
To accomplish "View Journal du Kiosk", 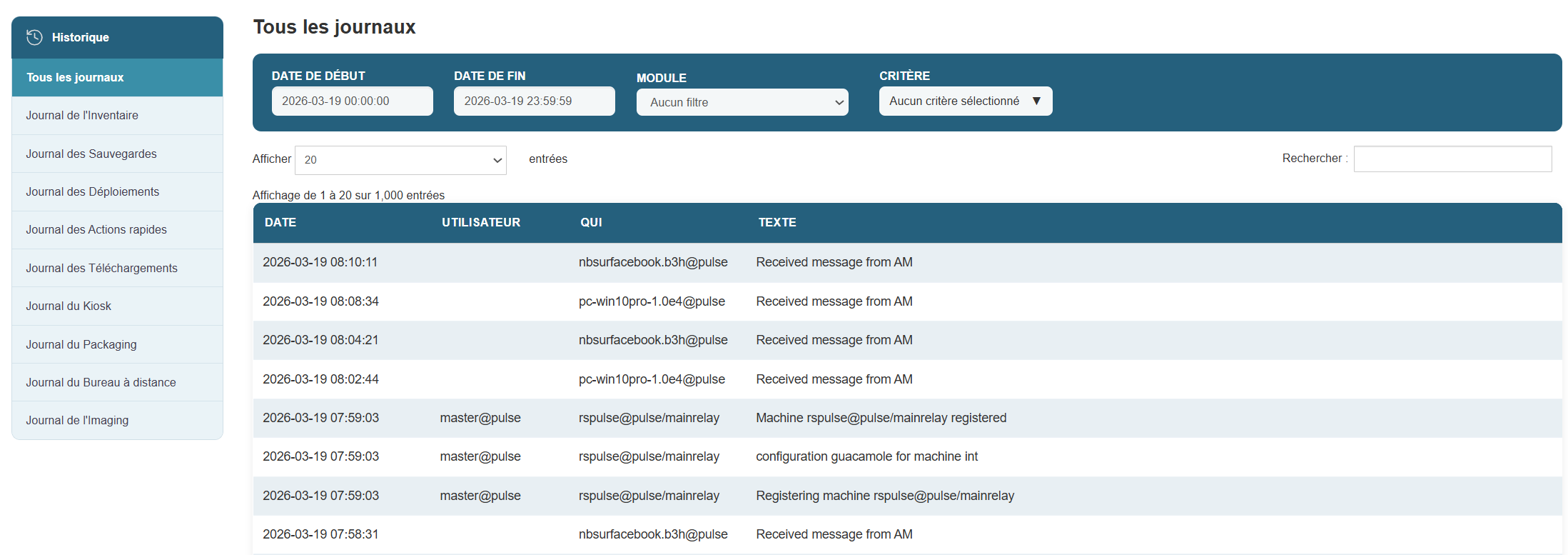I will [x=69, y=306].
